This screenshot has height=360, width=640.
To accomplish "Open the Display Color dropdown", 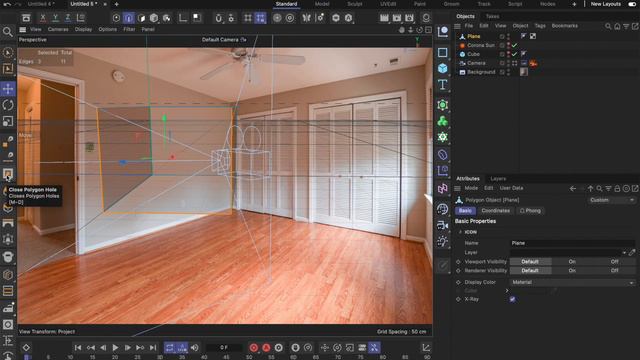I will coord(573,282).
